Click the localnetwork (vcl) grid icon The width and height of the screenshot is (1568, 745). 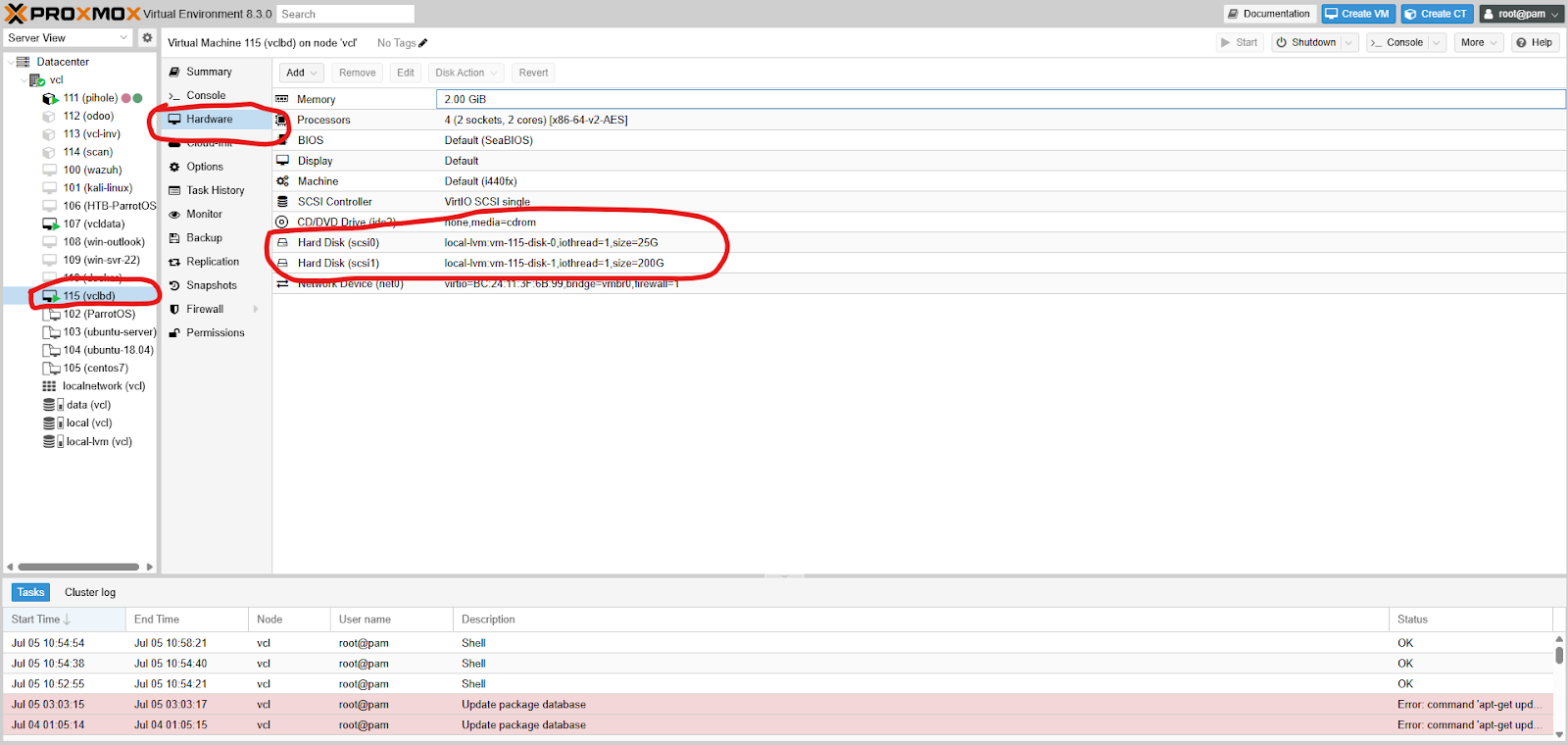point(49,386)
